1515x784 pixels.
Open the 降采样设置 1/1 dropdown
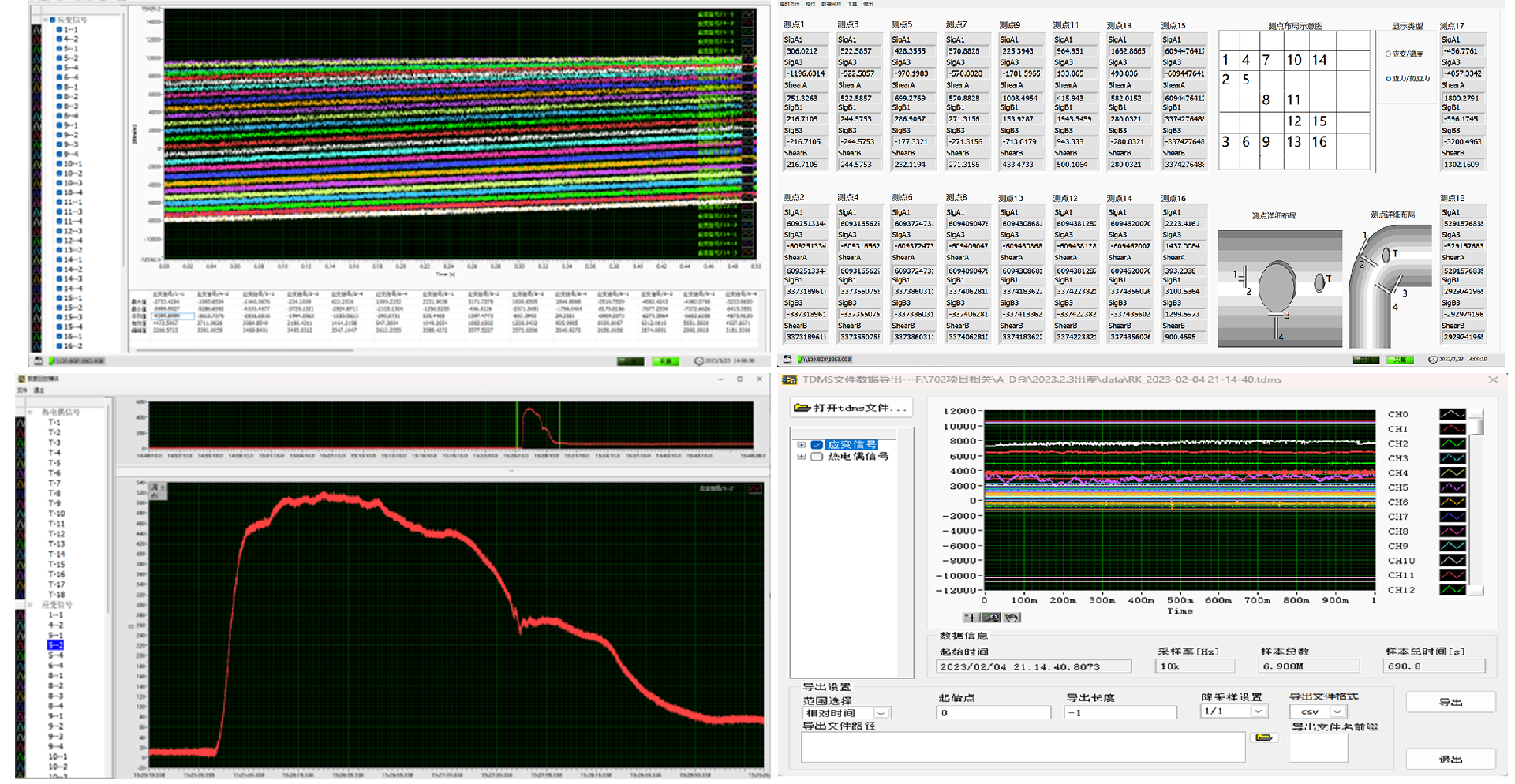1259,711
